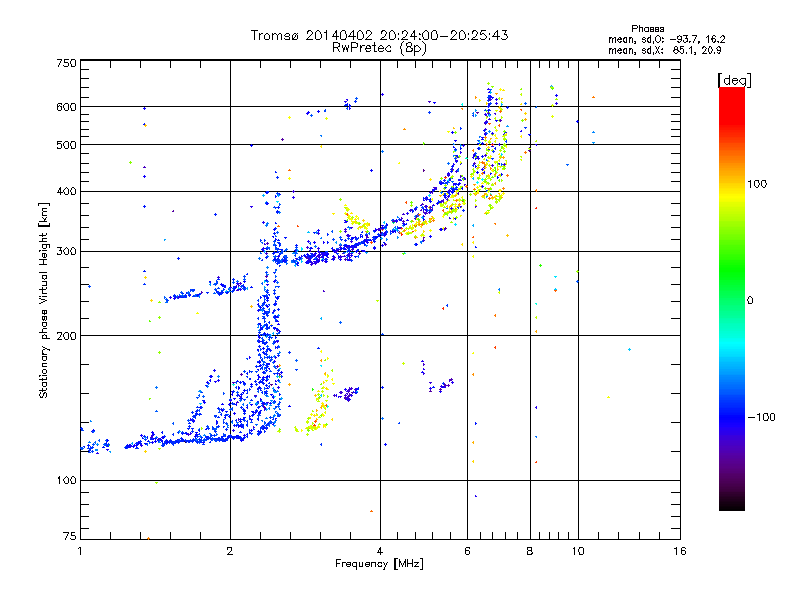Screen dimensions: 800x600
Task: Click the frequency axis tick '16'
Action: pos(680,551)
